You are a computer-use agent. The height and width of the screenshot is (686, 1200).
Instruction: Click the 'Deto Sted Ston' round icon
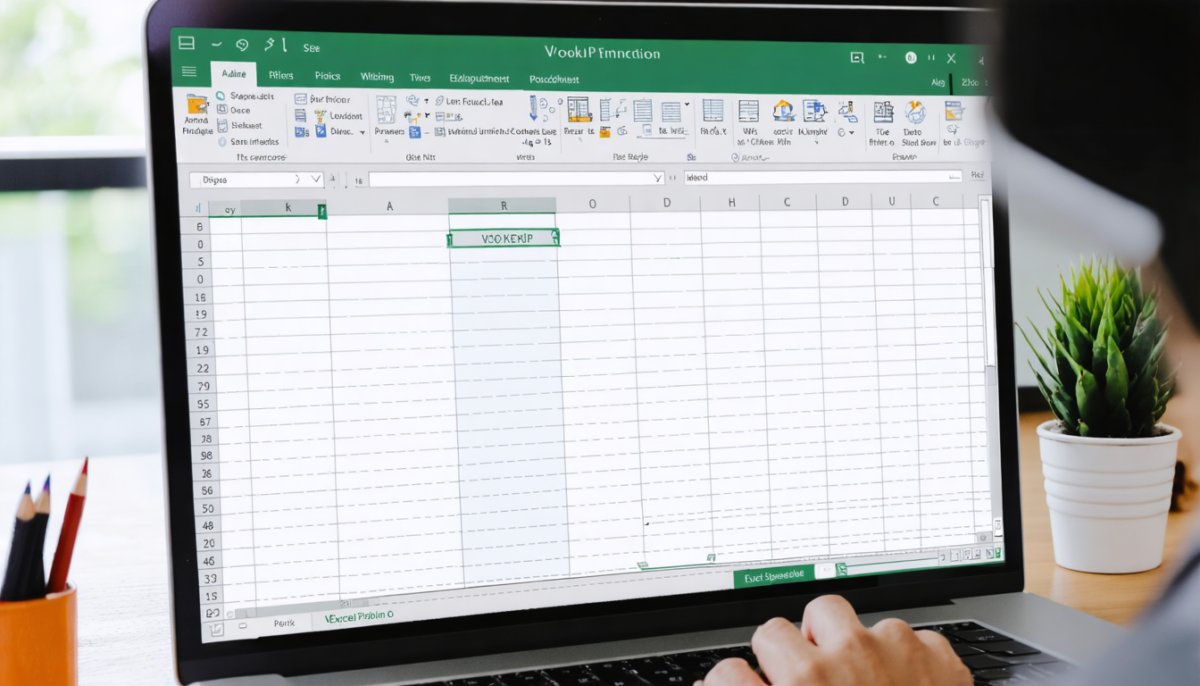[914, 112]
